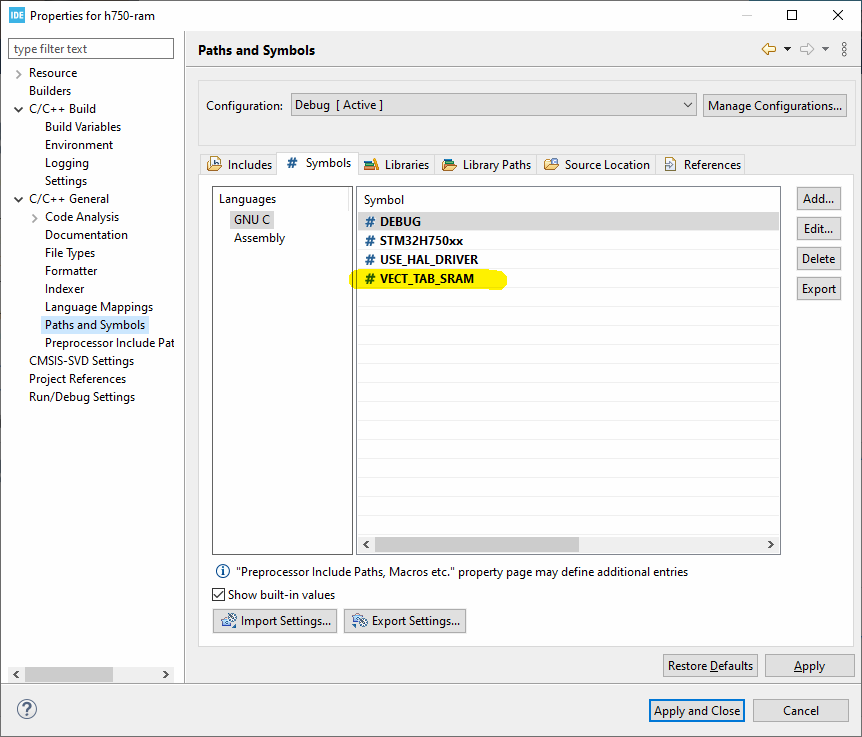Click the hash icon beside DEBUG symbol
Image resolution: width=862 pixels, height=737 pixels.
[x=370, y=221]
